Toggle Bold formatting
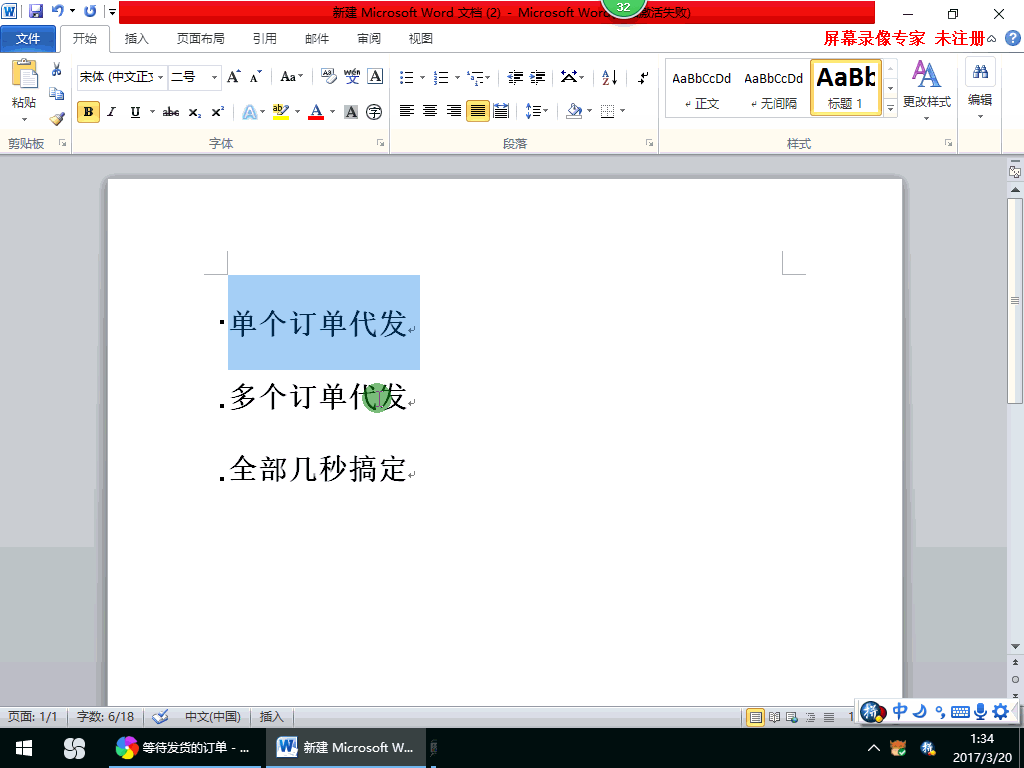The width and height of the screenshot is (1024, 768). [x=88, y=112]
